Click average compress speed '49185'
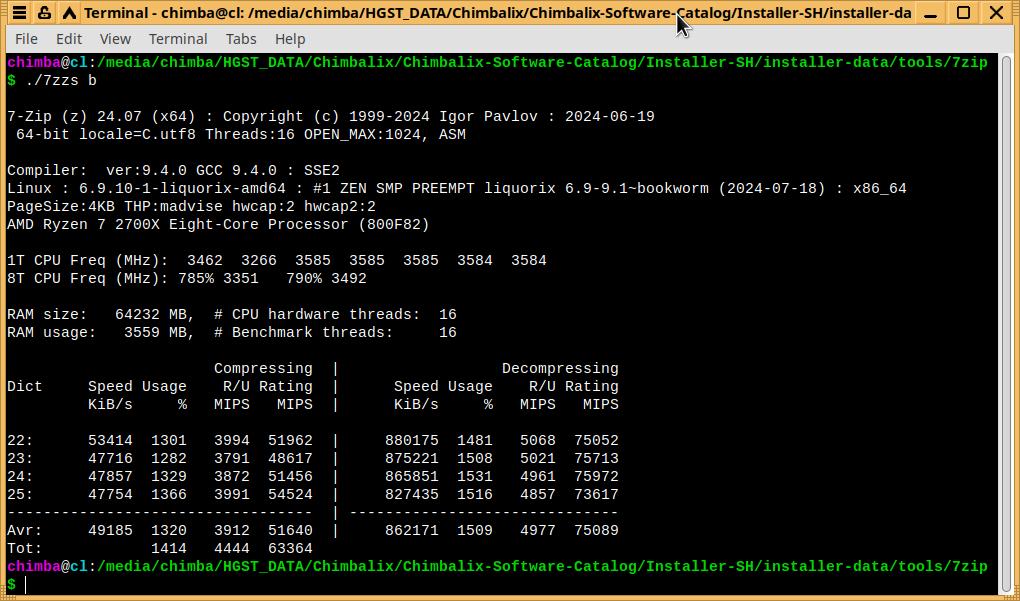This screenshot has height=601, width=1020. (110, 531)
